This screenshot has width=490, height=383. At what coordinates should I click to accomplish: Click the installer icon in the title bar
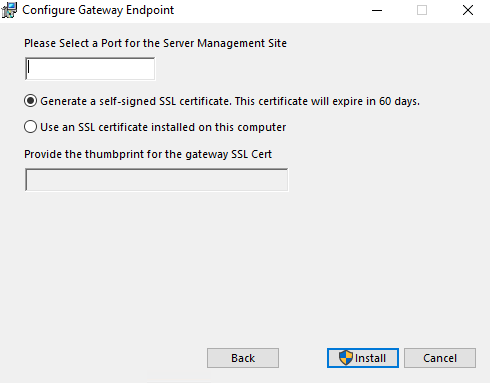pyautogui.click(x=9, y=10)
